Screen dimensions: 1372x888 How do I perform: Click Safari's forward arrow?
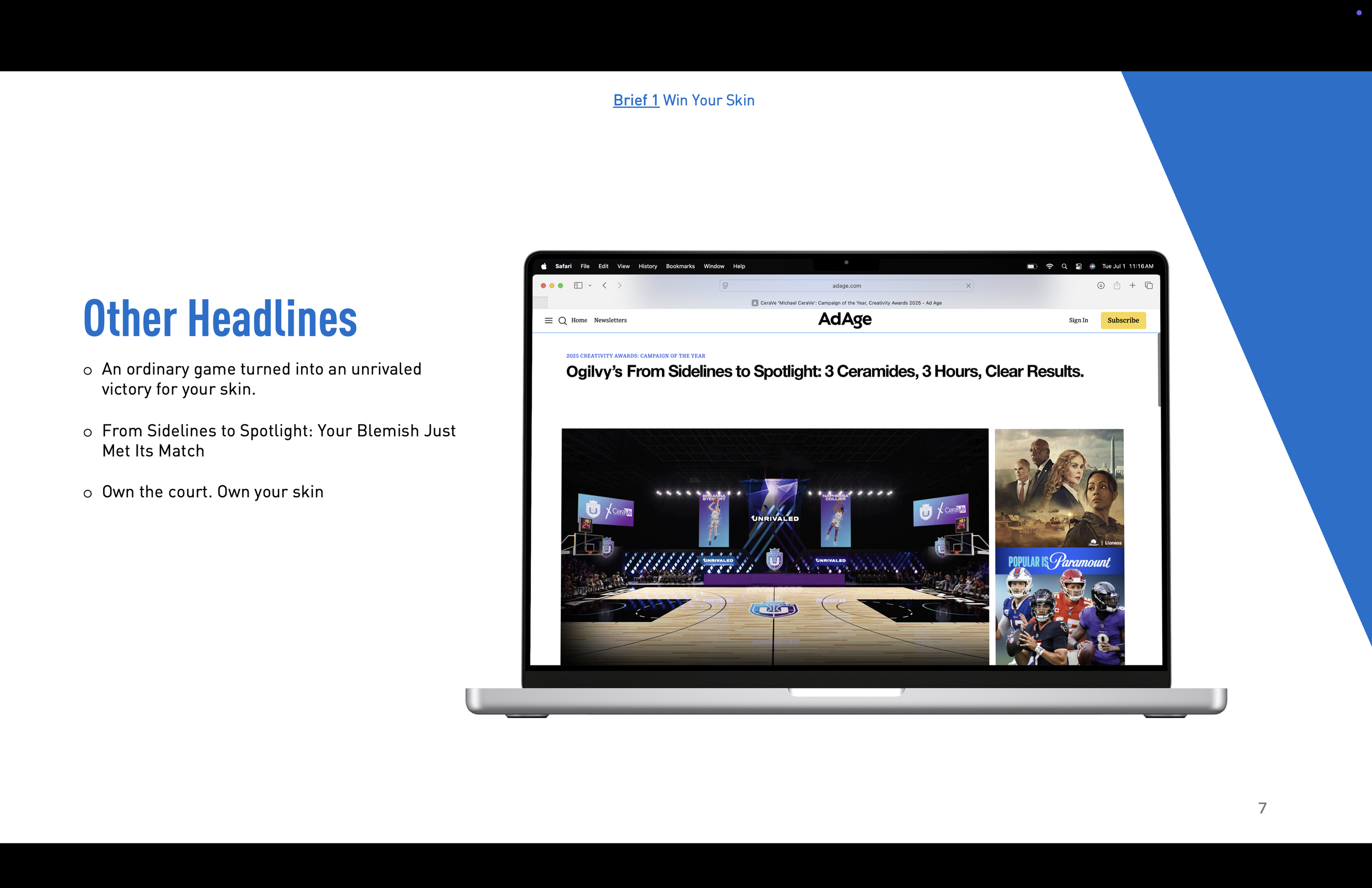coord(620,285)
